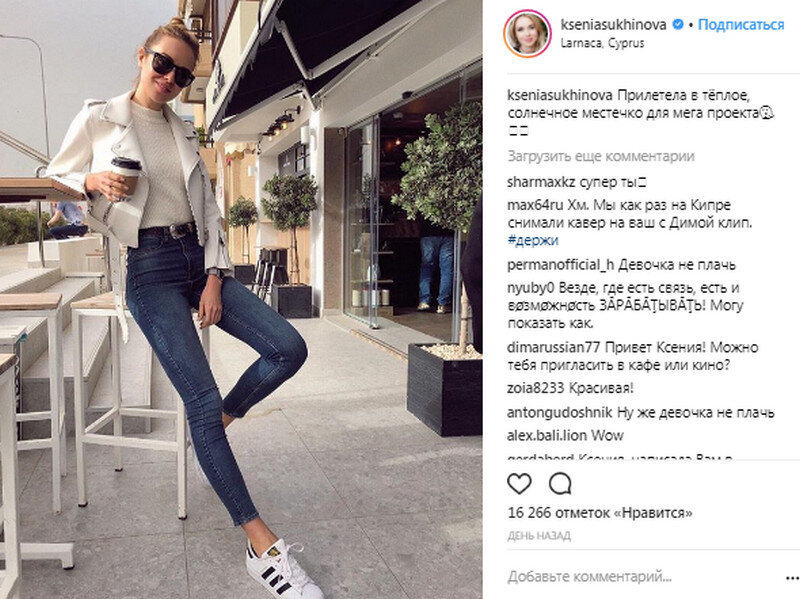Open the three-dots more options menu
Viewport: 800px width, 599px height.
[792, 578]
